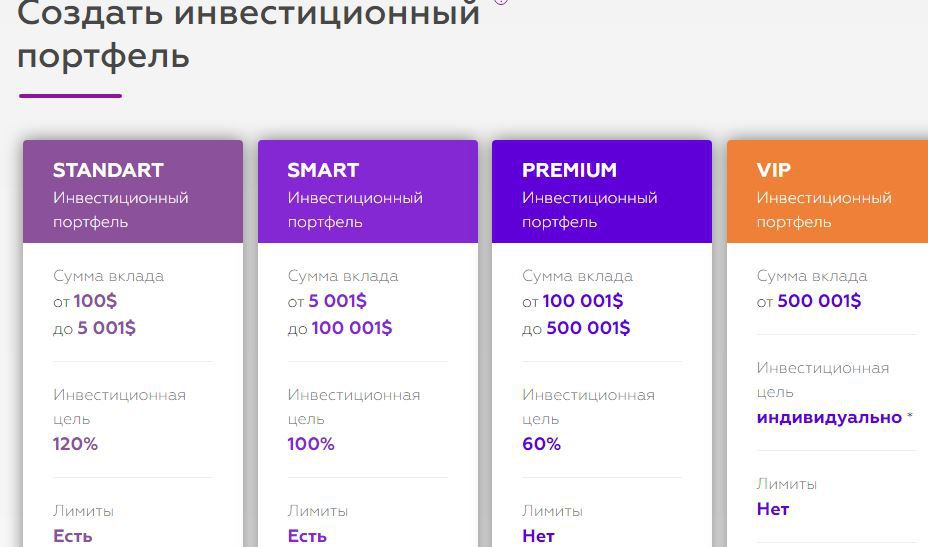Click the "Нет" limits value in VIP card
This screenshot has height=547, width=928.
click(x=772, y=509)
